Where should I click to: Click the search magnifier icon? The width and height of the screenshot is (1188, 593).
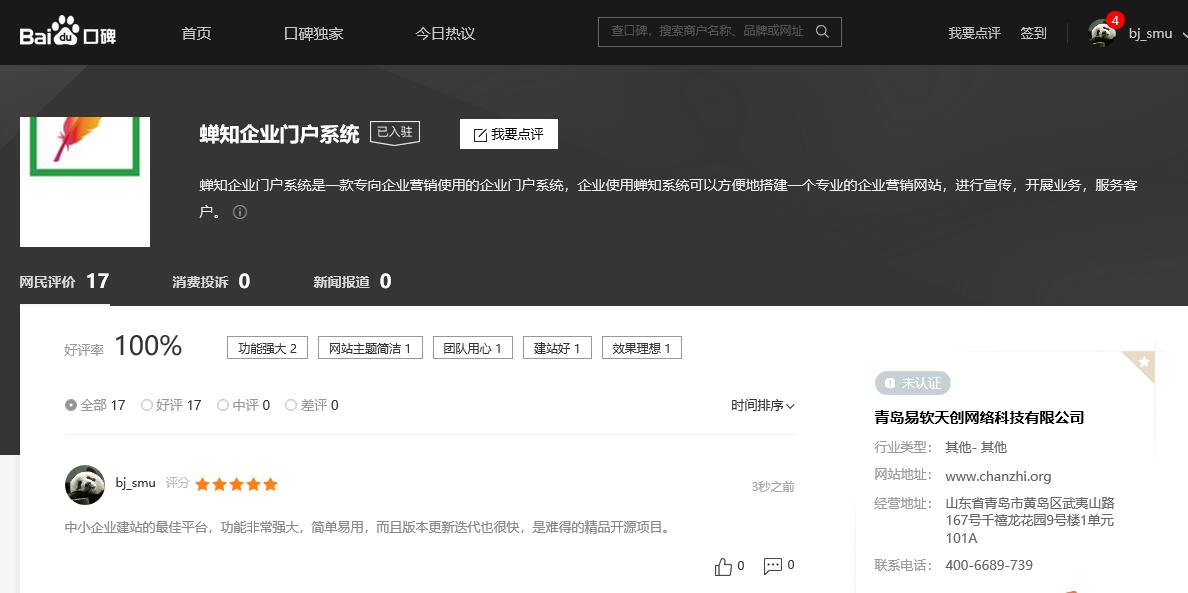point(822,32)
